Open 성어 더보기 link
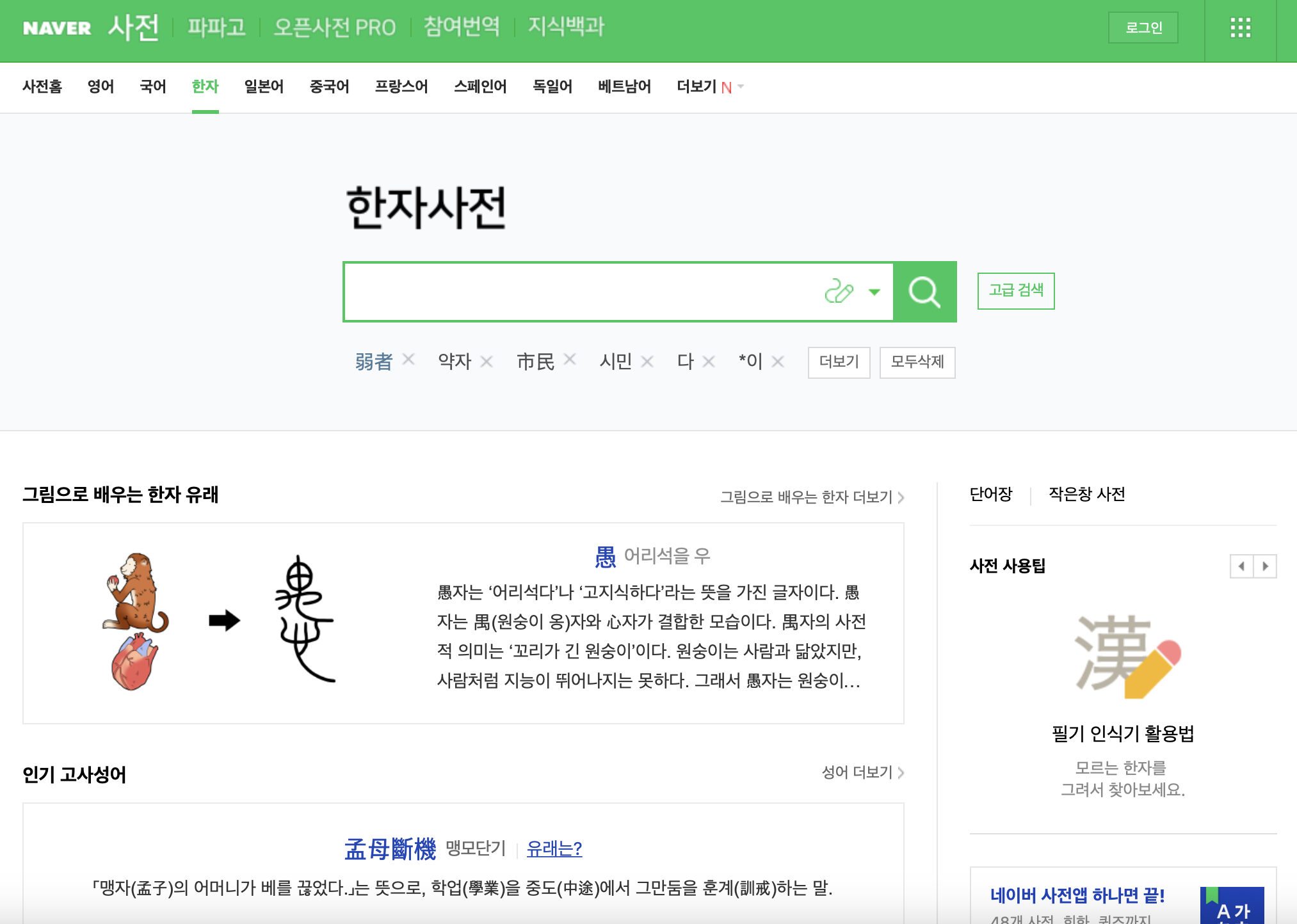Image resolution: width=1297 pixels, height=924 pixels. (862, 772)
